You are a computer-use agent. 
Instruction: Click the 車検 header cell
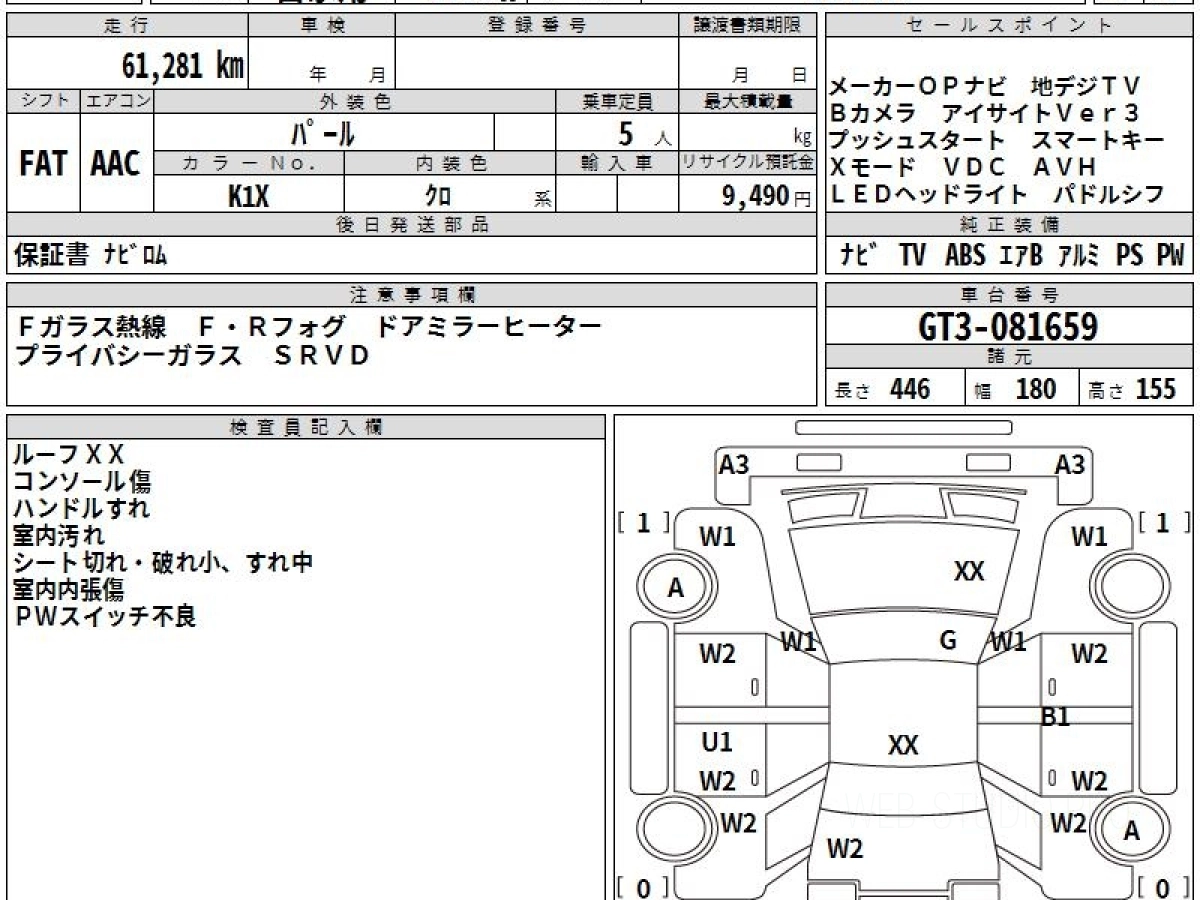click(321, 26)
